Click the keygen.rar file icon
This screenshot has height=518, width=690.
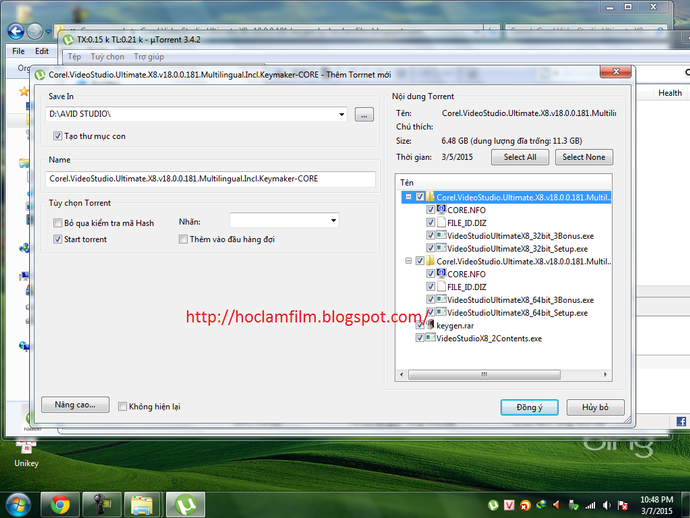pyautogui.click(x=430, y=325)
